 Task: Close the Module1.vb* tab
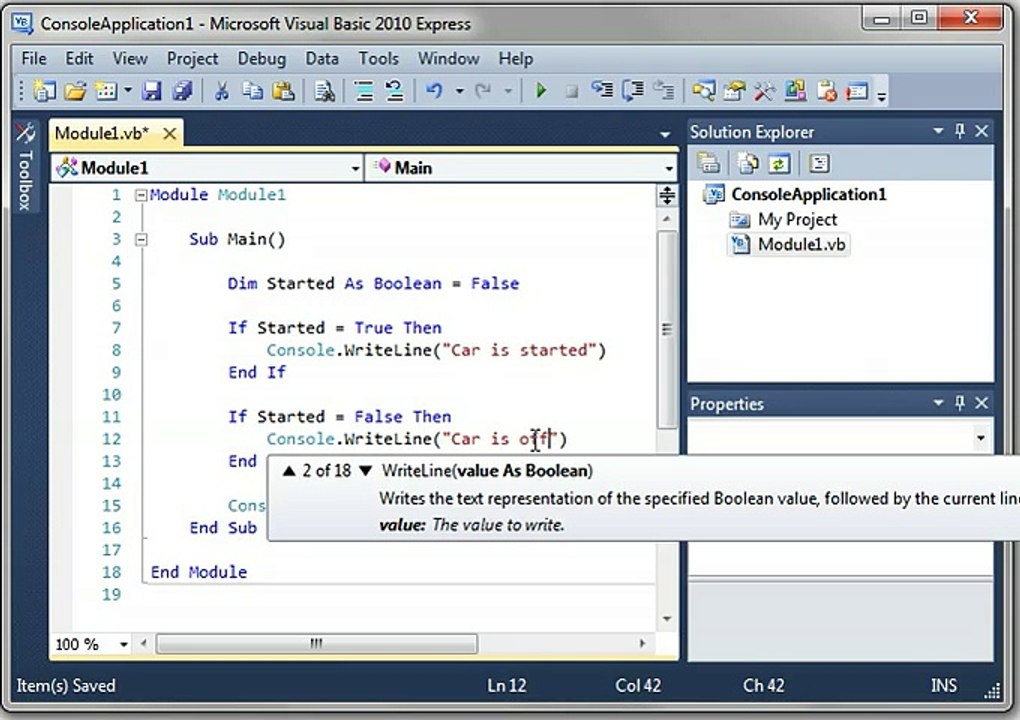pos(169,134)
